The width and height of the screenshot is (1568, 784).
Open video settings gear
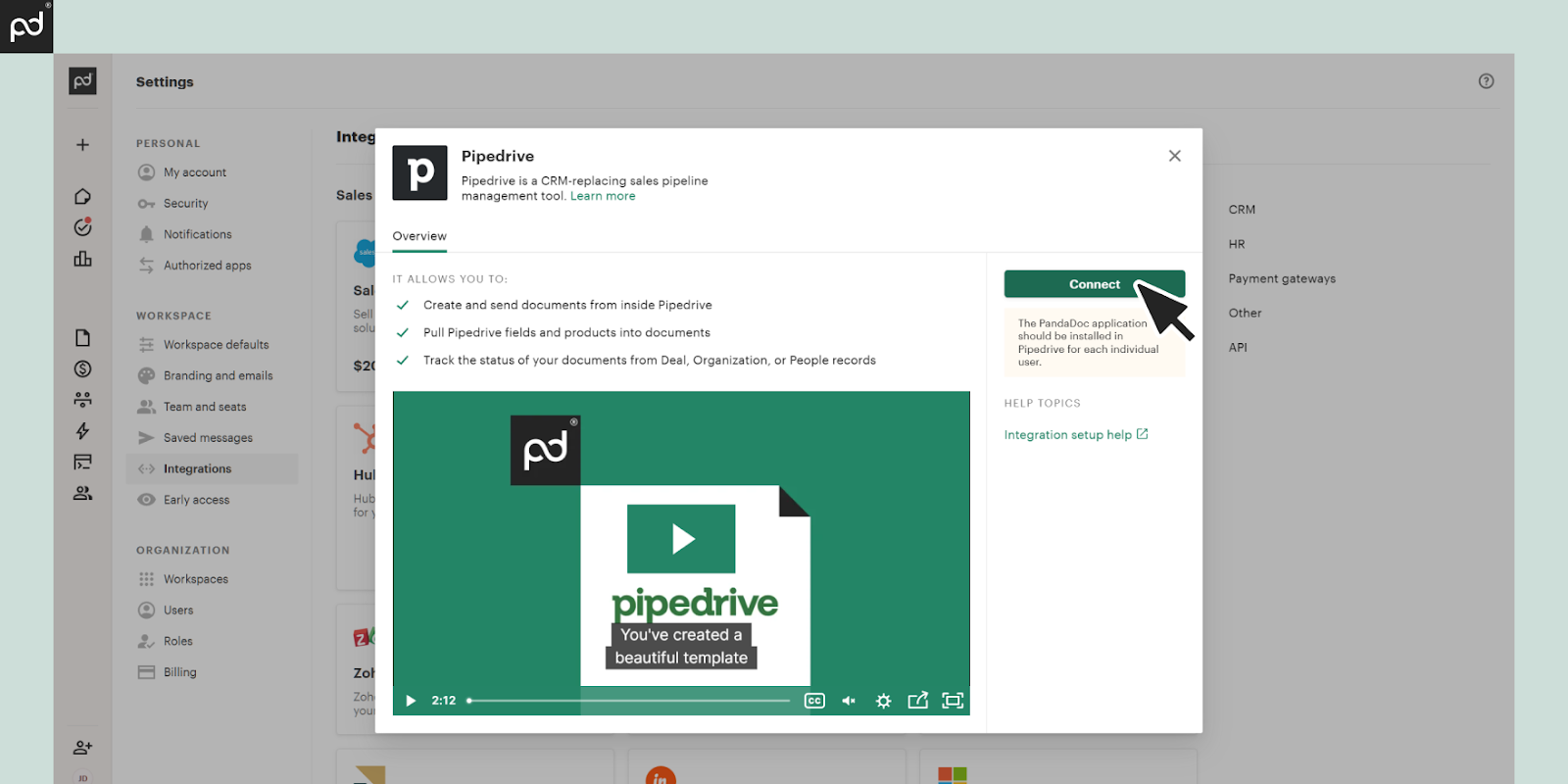pos(883,701)
